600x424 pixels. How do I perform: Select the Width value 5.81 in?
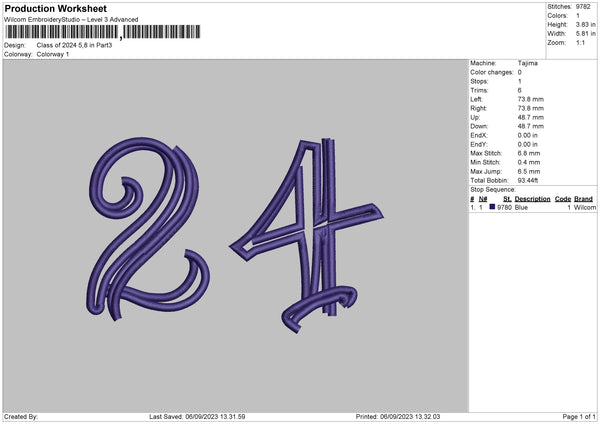pyautogui.click(x=585, y=34)
